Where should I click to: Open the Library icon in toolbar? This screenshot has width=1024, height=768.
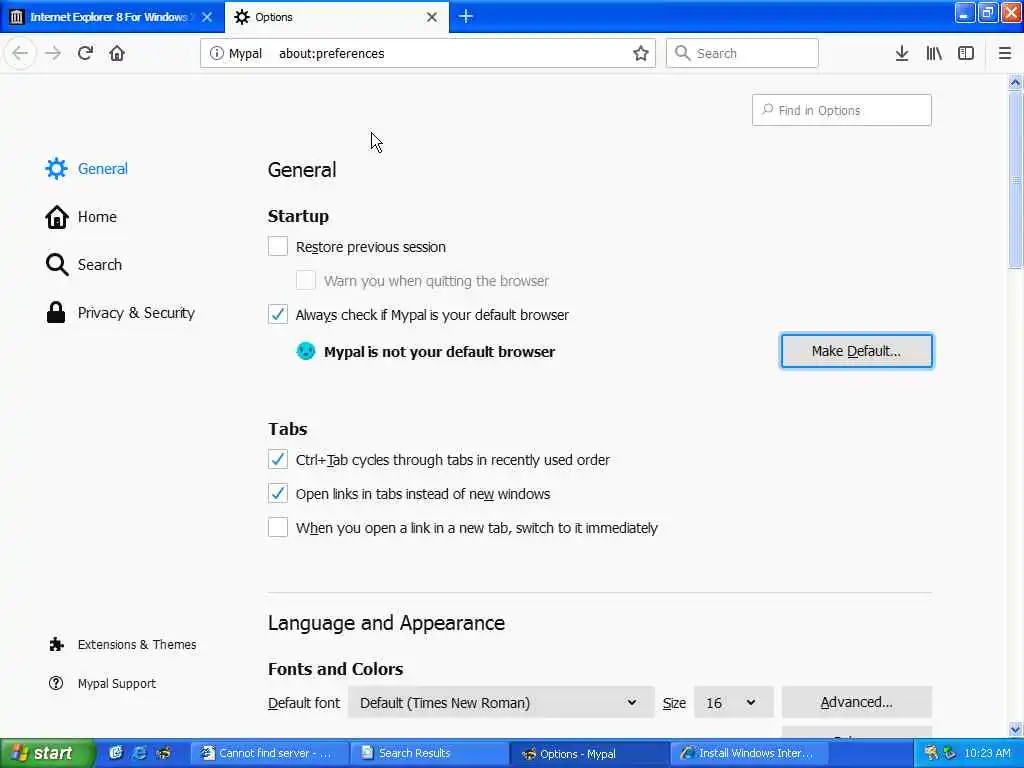tap(934, 54)
